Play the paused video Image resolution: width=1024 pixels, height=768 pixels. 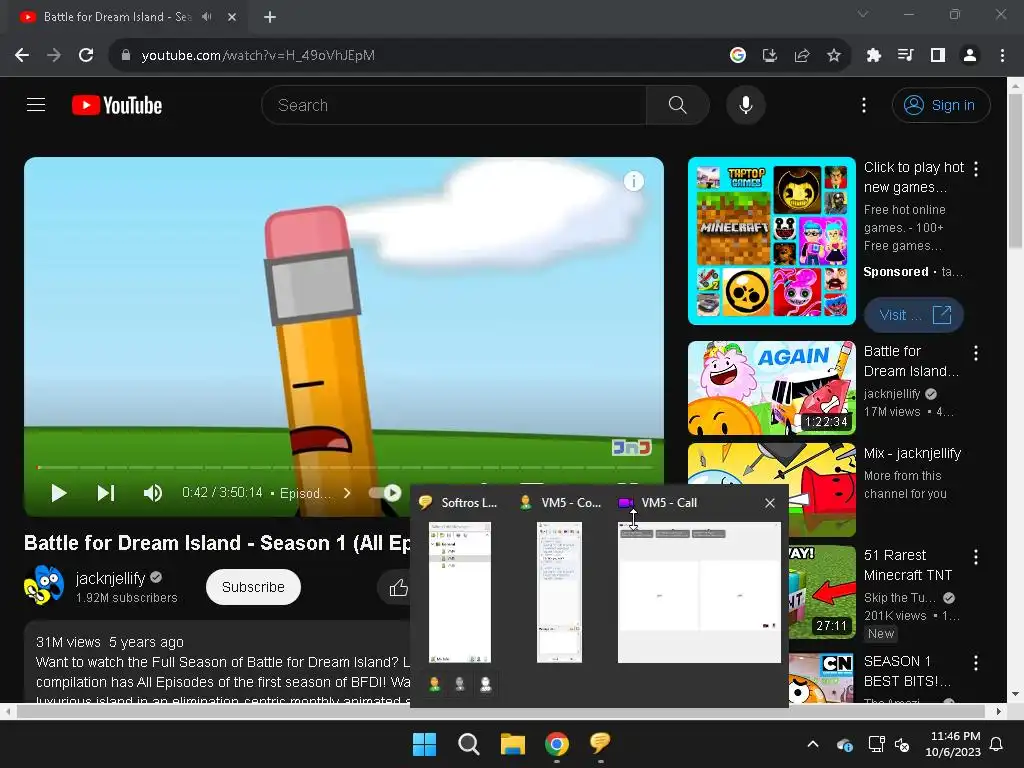[x=59, y=493]
